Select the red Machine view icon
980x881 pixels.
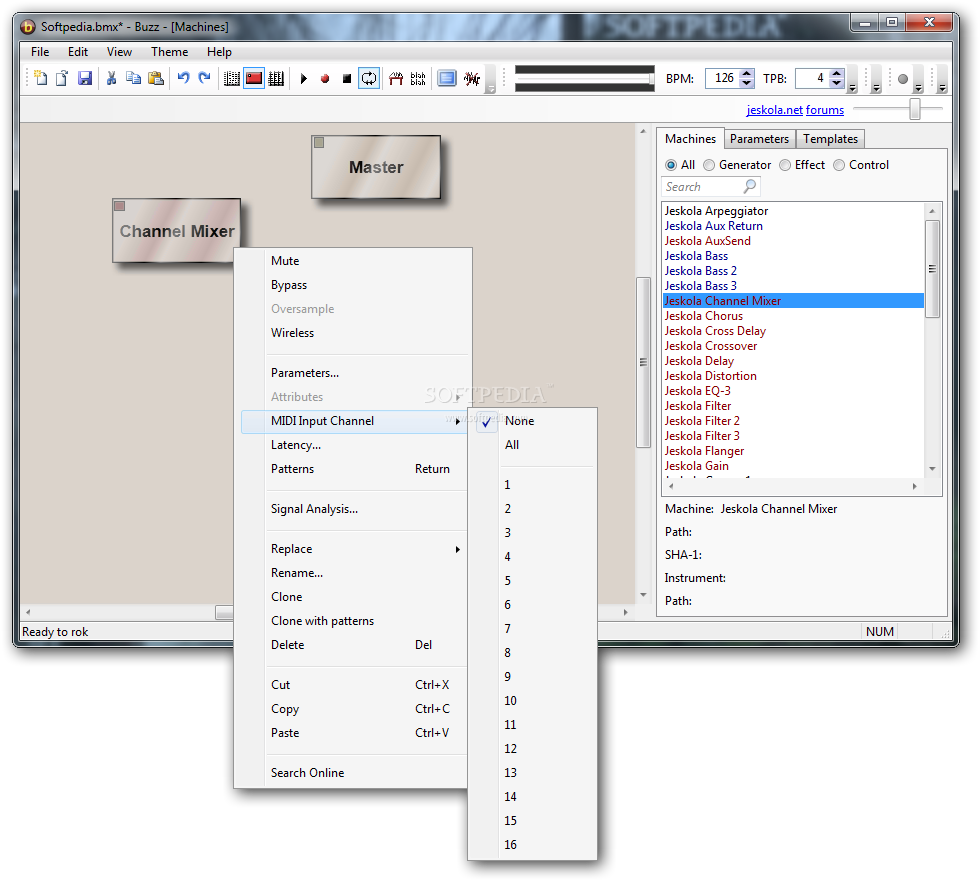click(254, 78)
